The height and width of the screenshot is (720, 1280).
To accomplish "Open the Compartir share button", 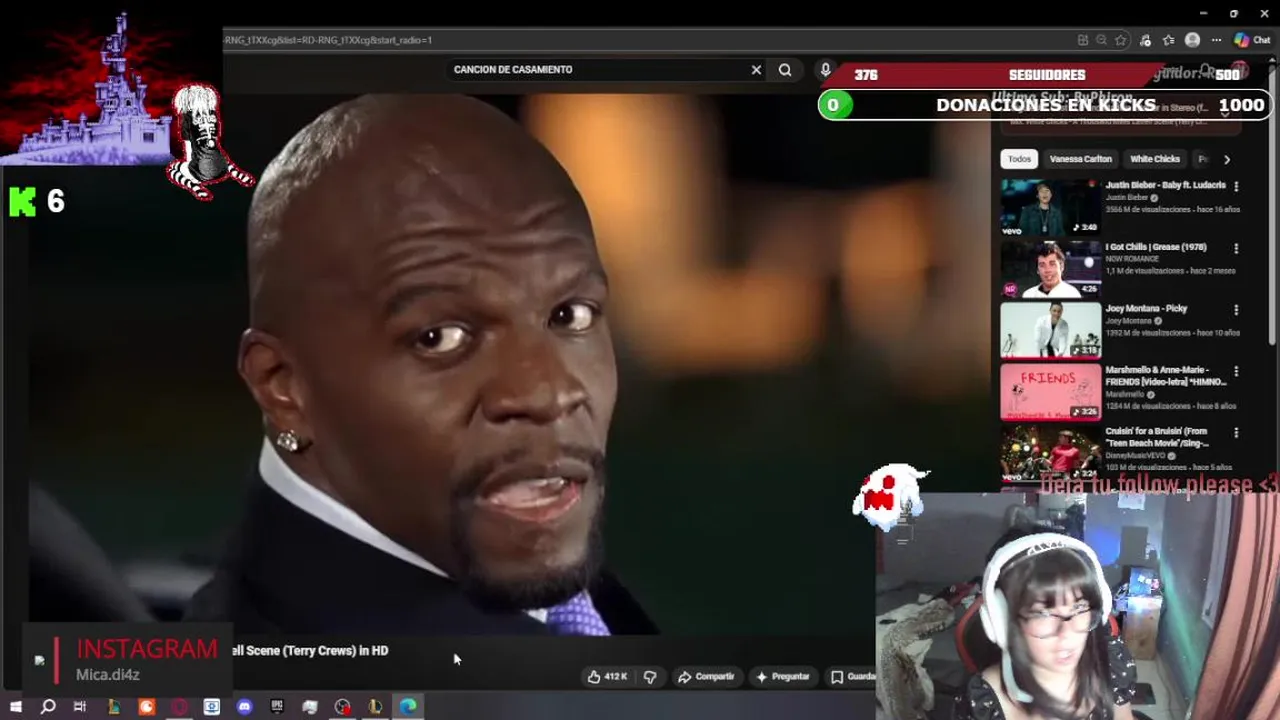I will (x=706, y=677).
